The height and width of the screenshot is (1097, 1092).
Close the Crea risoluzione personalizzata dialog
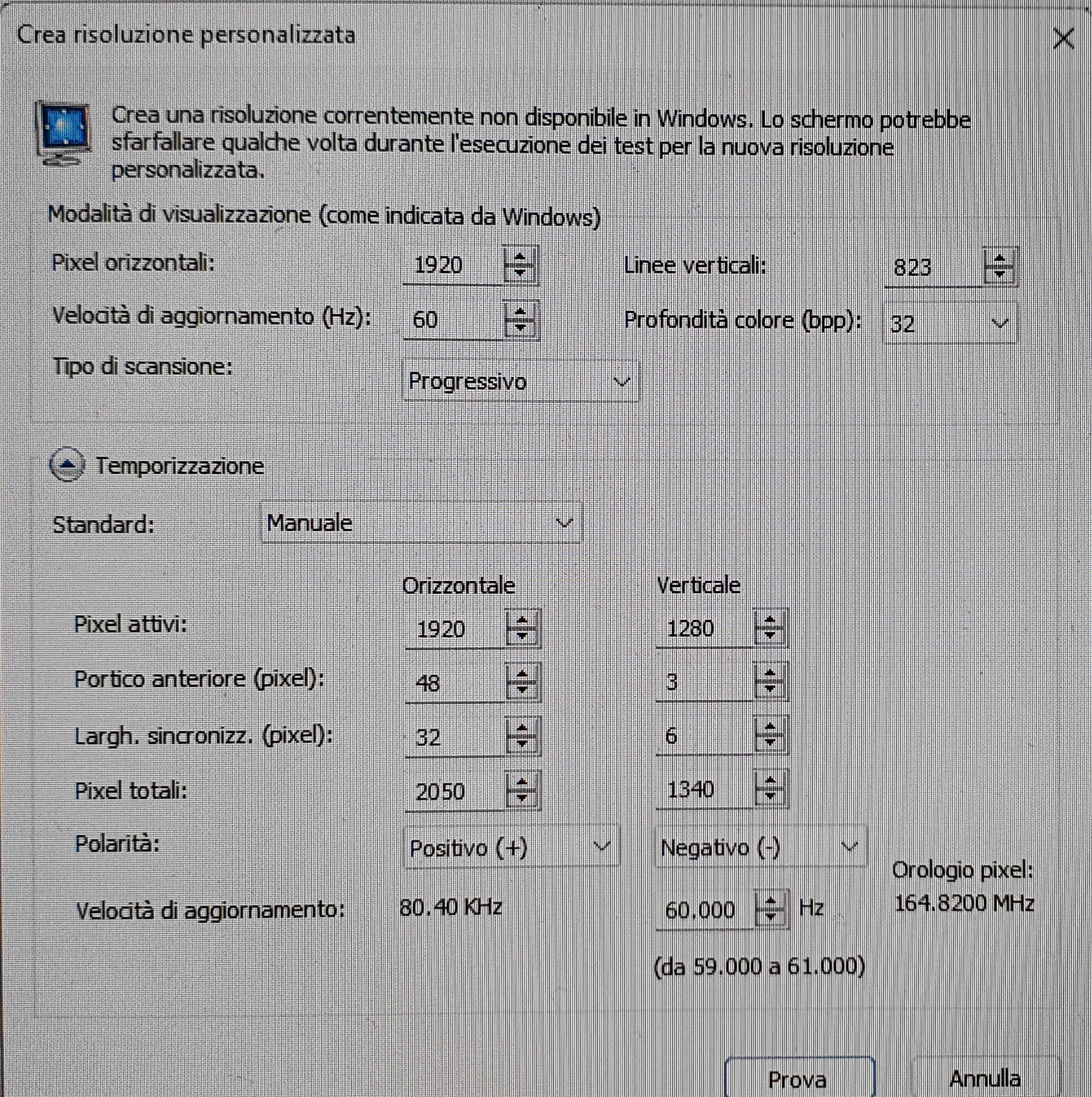[1064, 39]
